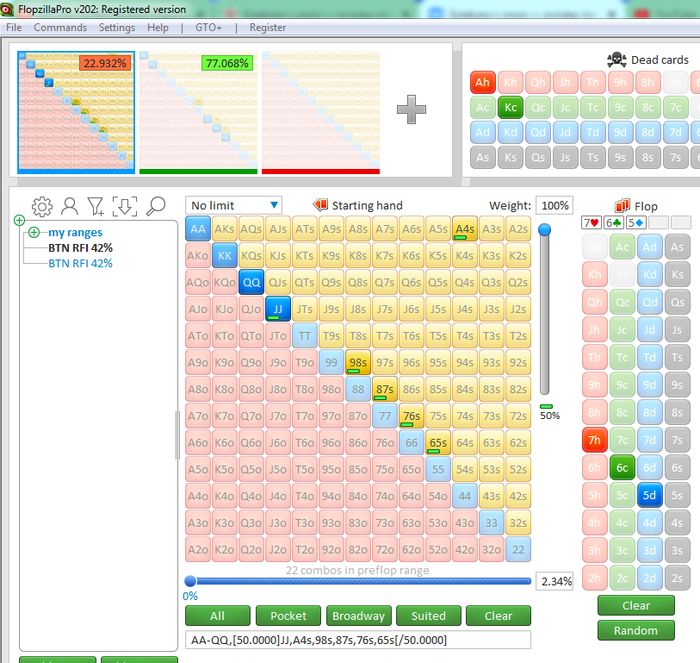Toggle AKo in starting hand matrix
The width and height of the screenshot is (700, 663).
[198, 255]
